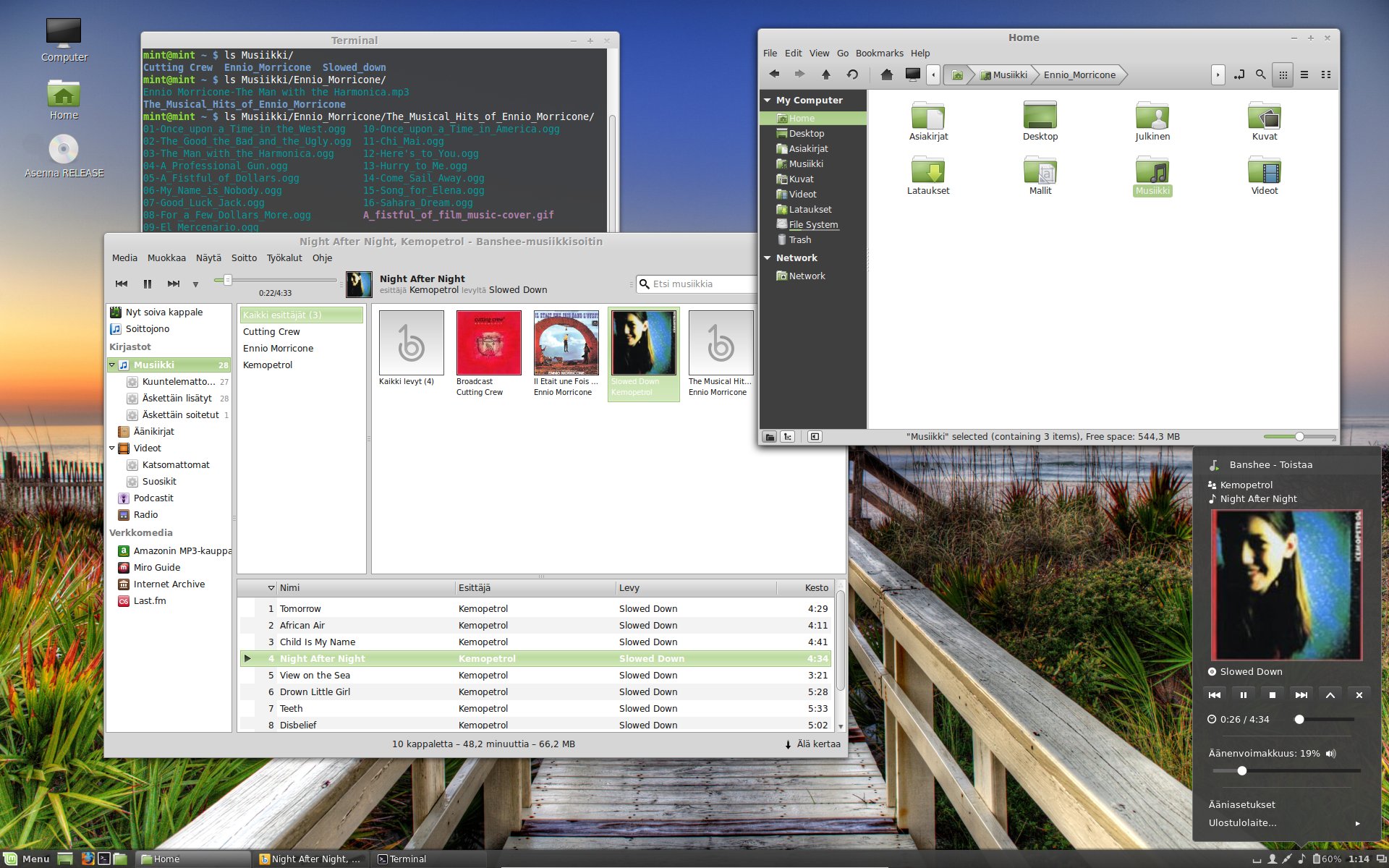
Task: Stop playback in sound applet
Action: [x=1273, y=694]
